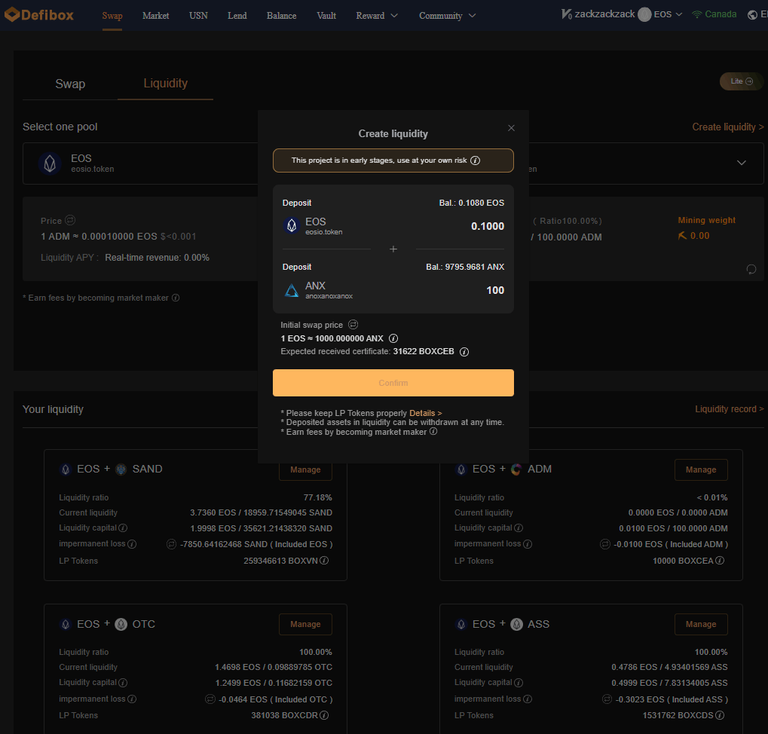Show info about expected BOXCEB certificate
The image size is (768, 734).
click(x=464, y=352)
